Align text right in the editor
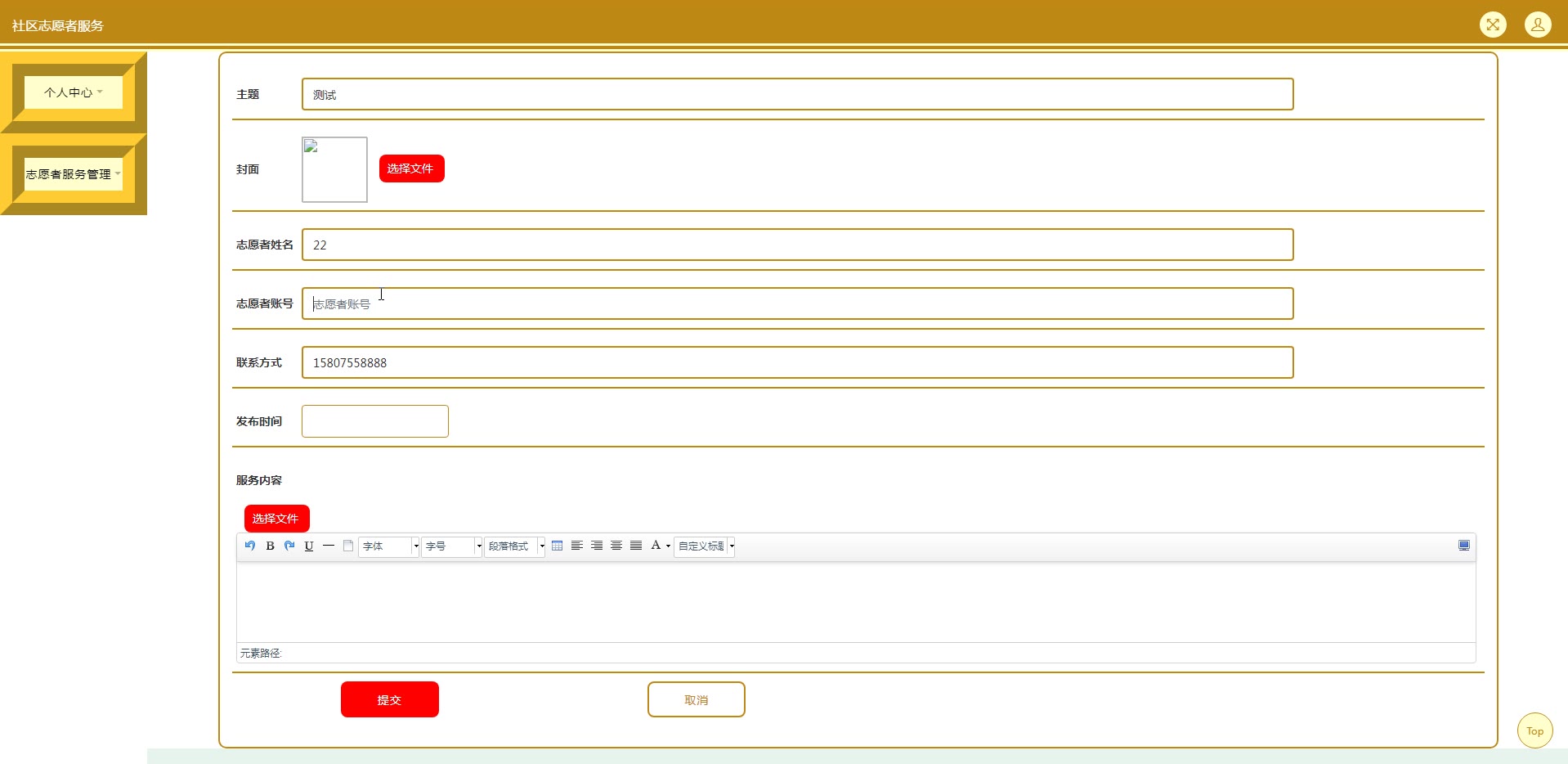Image resolution: width=1568 pixels, height=764 pixels. coord(597,546)
